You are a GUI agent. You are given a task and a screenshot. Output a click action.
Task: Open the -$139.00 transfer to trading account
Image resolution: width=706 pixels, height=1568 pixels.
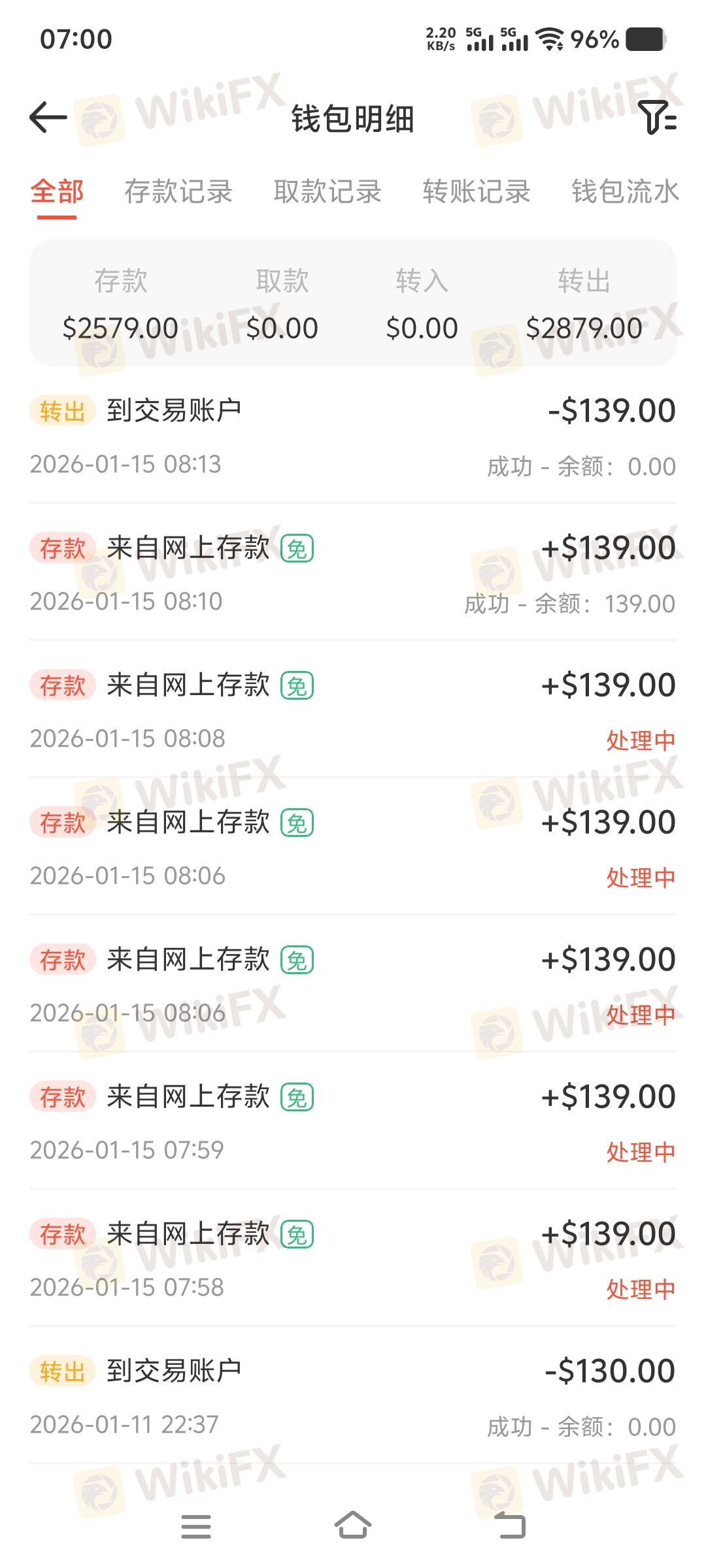pos(353,436)
